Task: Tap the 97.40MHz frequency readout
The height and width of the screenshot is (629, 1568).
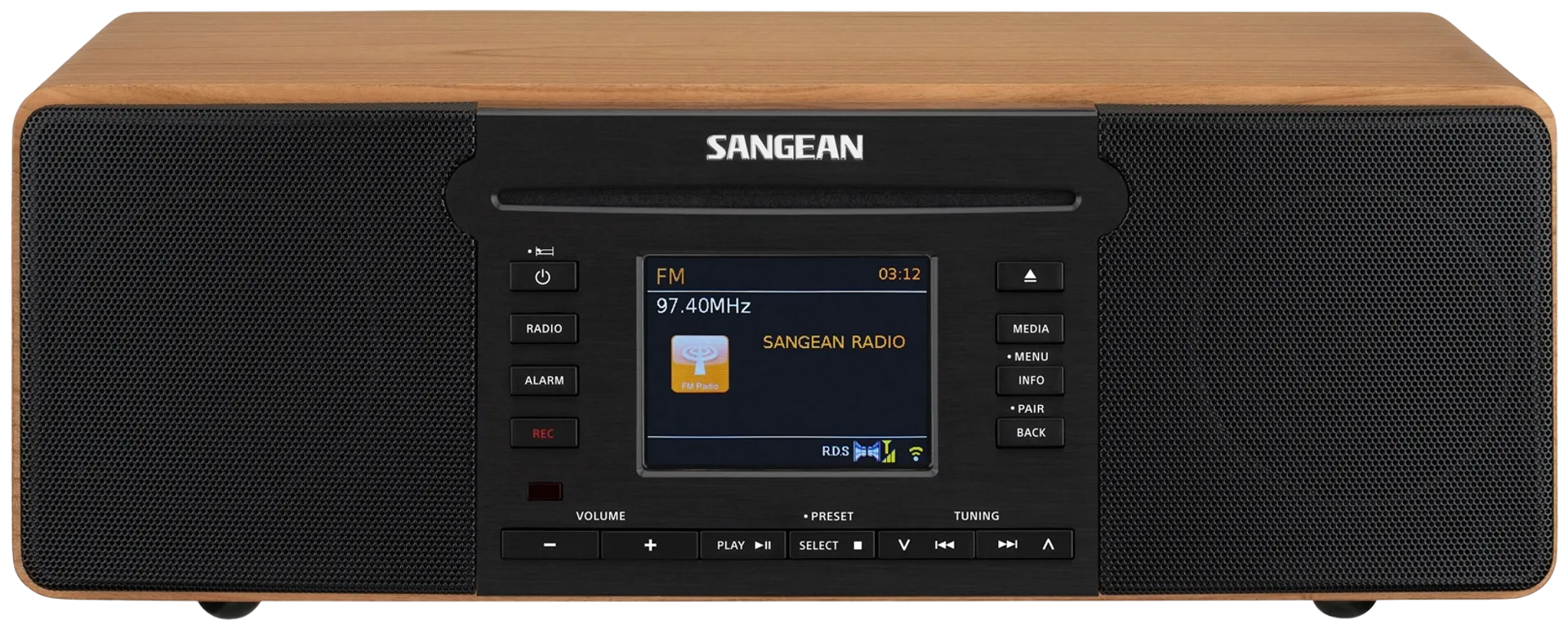Action: (703, 306)
